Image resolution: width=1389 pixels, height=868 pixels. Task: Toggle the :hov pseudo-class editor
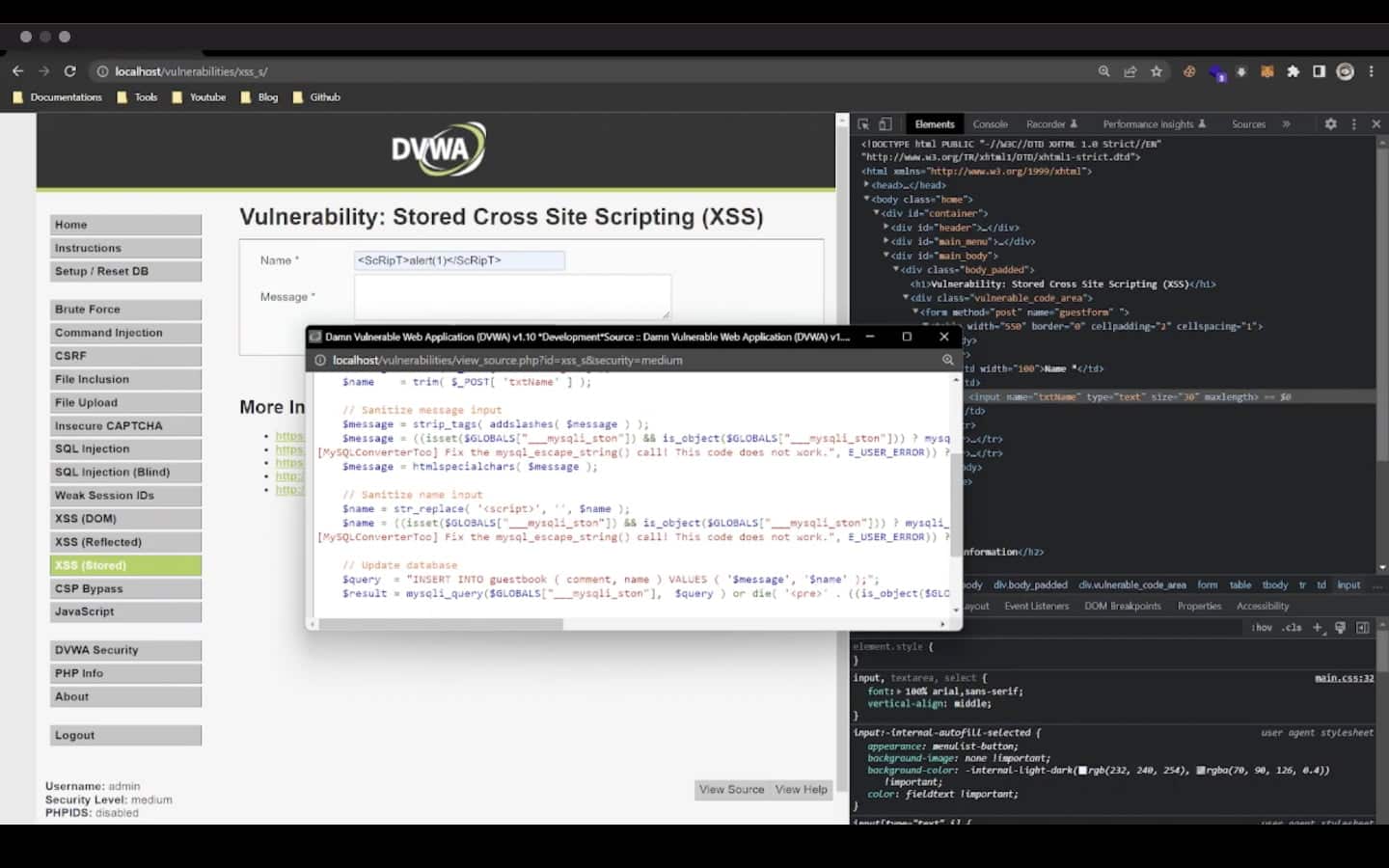pos(1262,627)
